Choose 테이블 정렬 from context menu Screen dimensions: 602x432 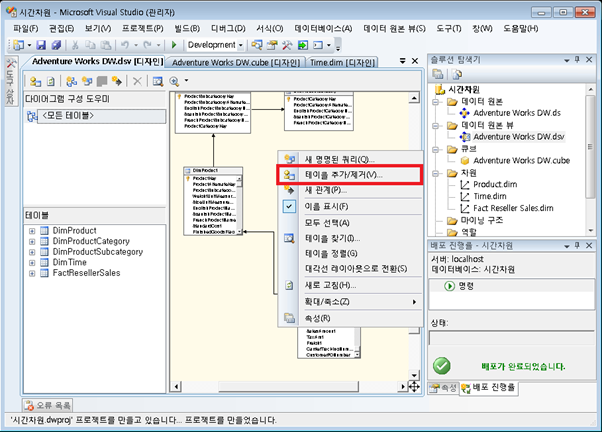350,254
